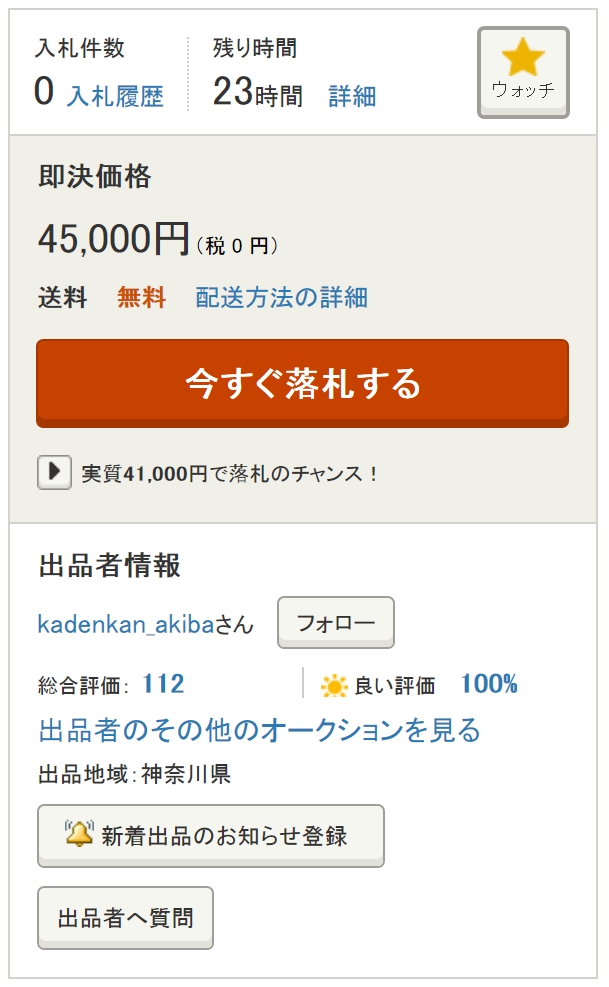Open the 総合評価 score 112
This screenshot has width=609, height=987.
[x=163, y=685]
